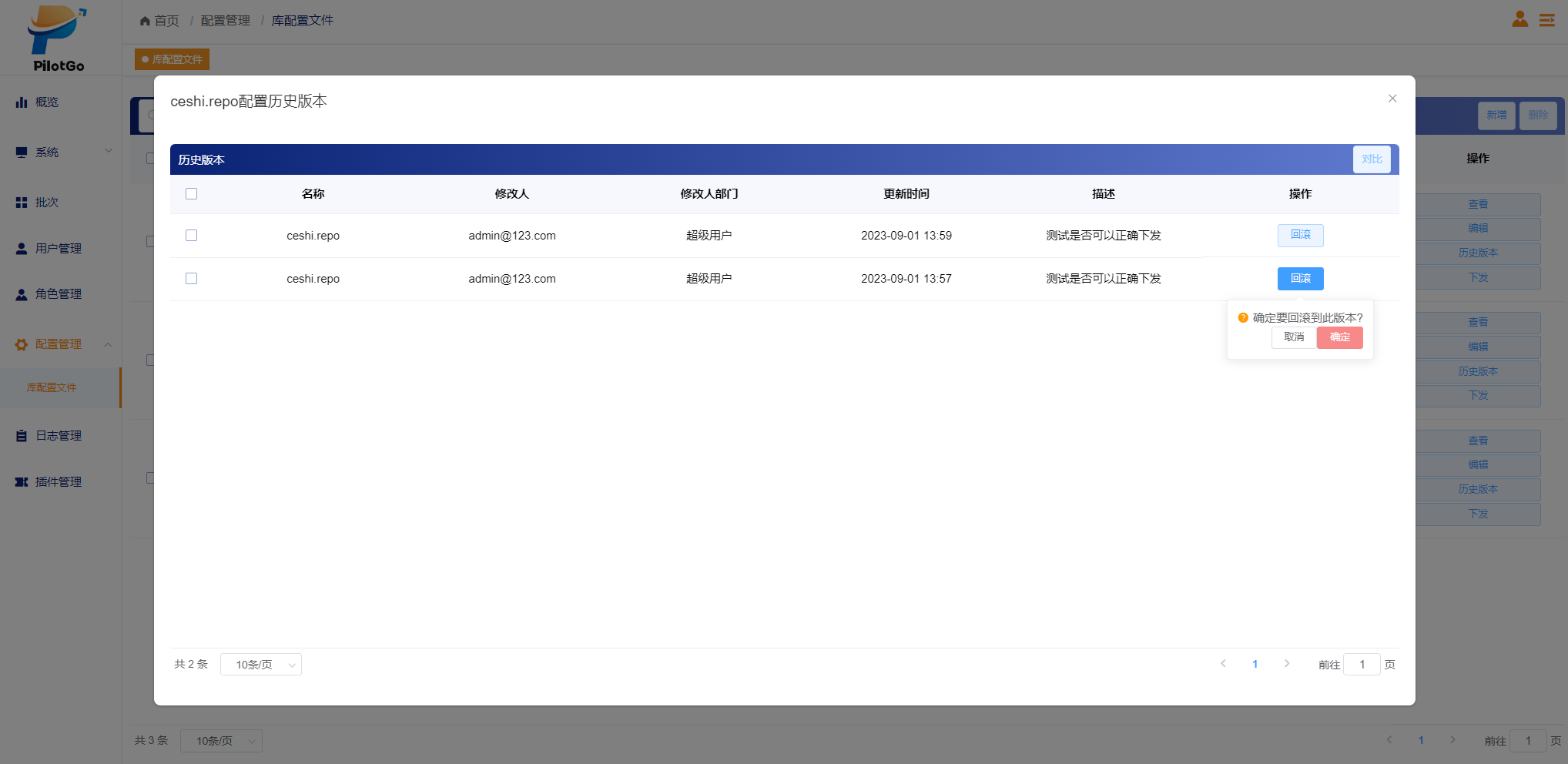Image resolution: width=1568 pixels, height=764 pixels.
Task: Close the history version dialog
Action: pyautogui.click(x=1392, y=99)
